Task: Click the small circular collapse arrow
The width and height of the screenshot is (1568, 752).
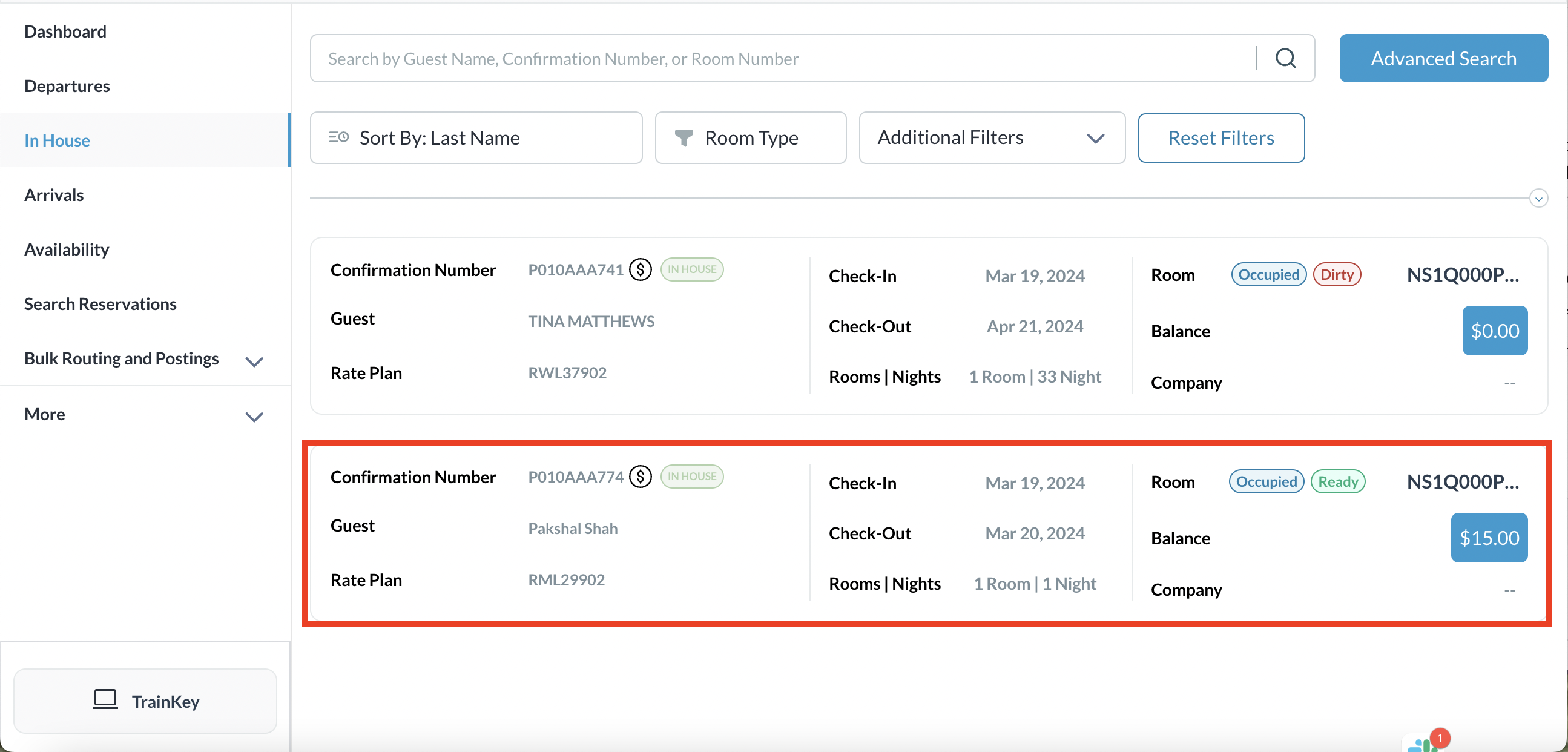Action: pyautogui.click(x=1538, y=199)
